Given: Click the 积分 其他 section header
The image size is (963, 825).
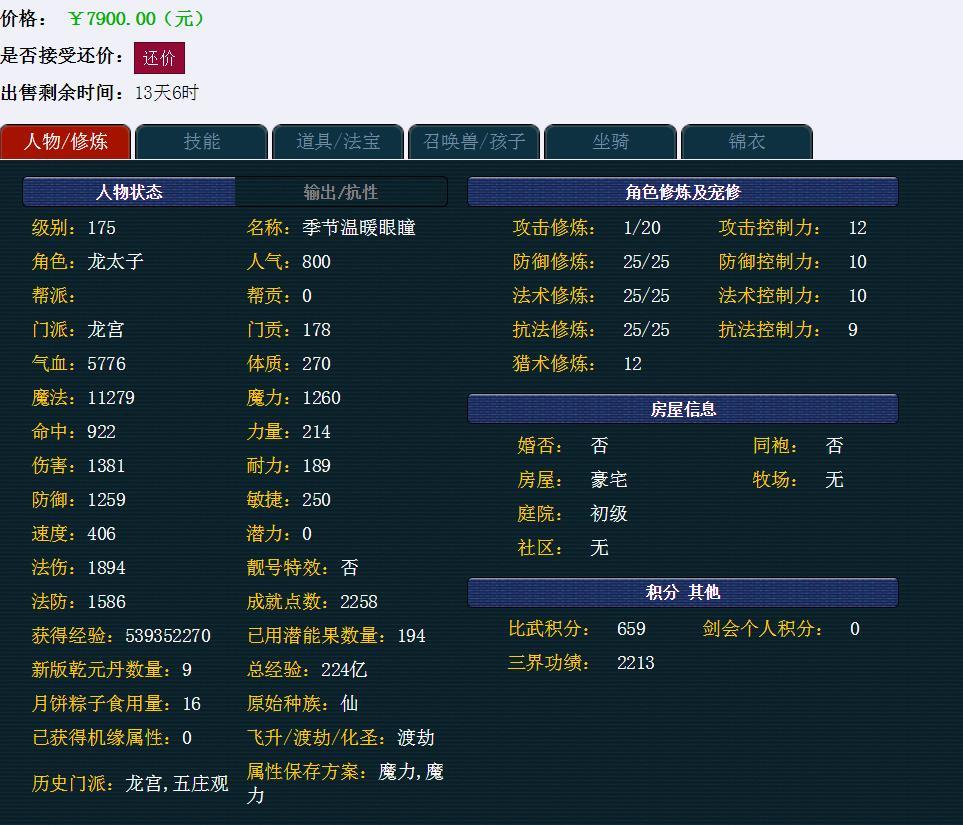Looking at the screenshot, I should pyautogui.click(x=683, y=592).
